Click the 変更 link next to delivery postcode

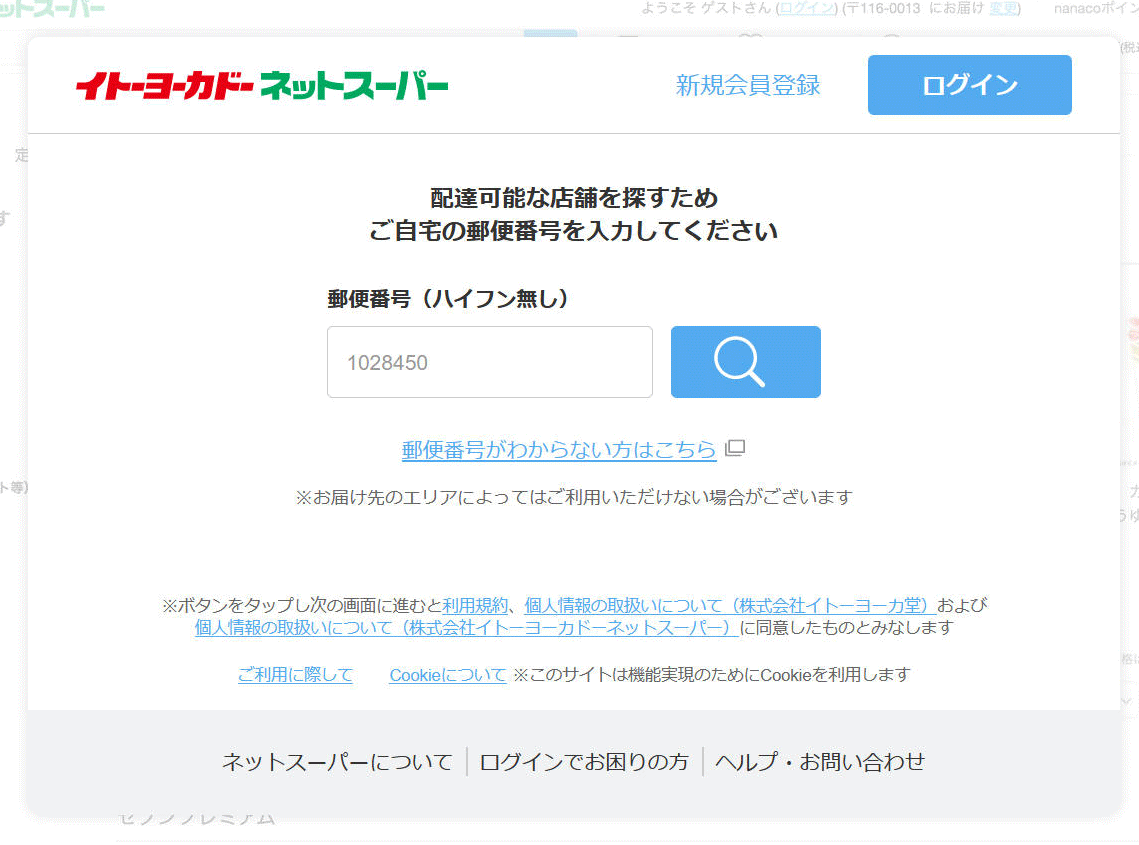click(1003, 8)
